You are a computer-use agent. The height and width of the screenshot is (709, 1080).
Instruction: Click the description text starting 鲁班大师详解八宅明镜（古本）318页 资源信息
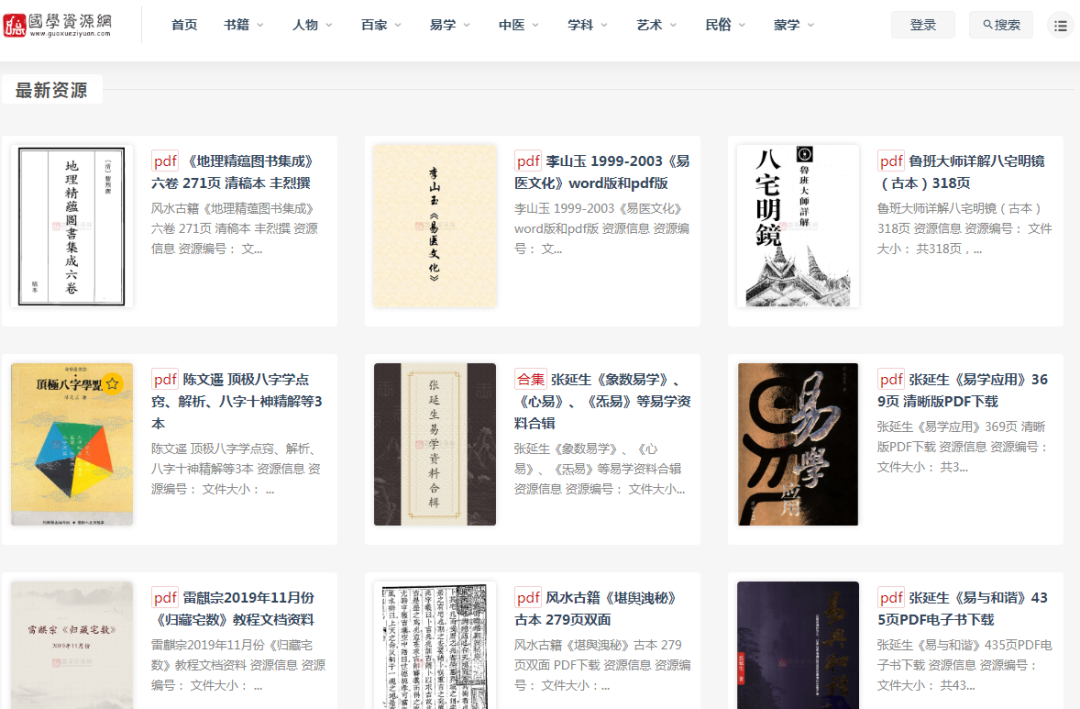pyautogui.click(x=964, y=229)
